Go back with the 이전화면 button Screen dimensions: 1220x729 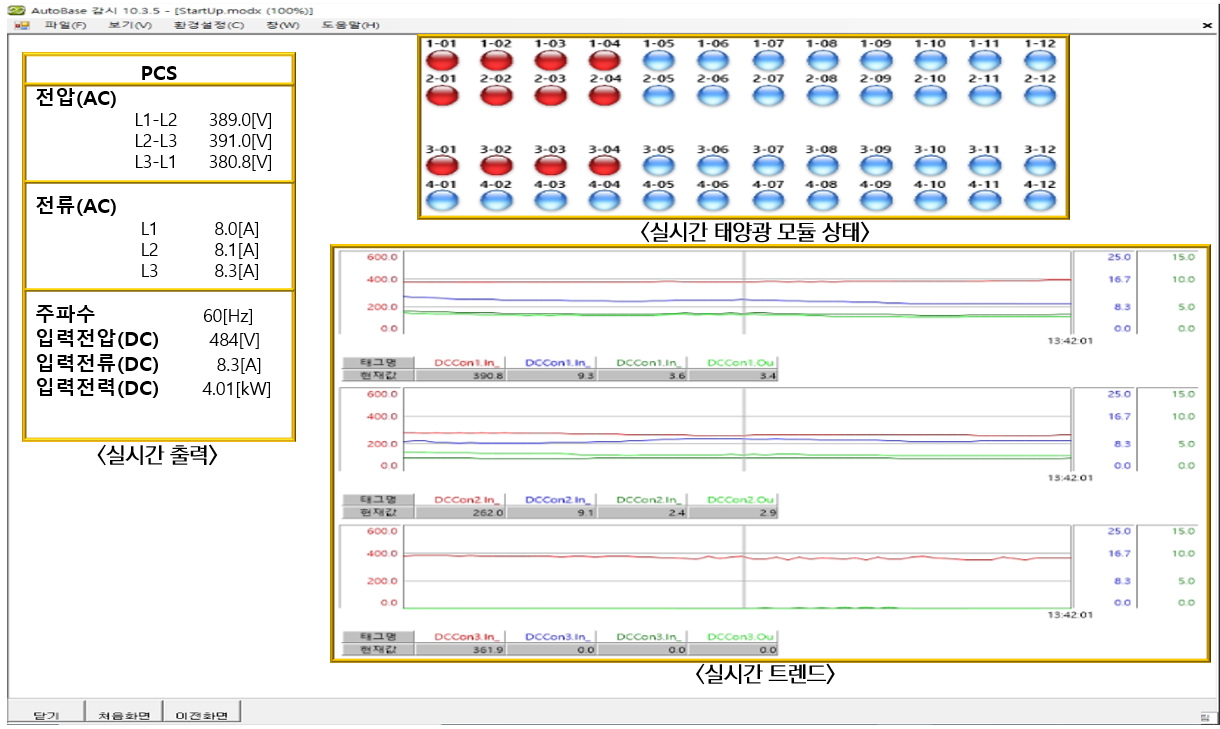pyautogui.click(x=203, y=715)
